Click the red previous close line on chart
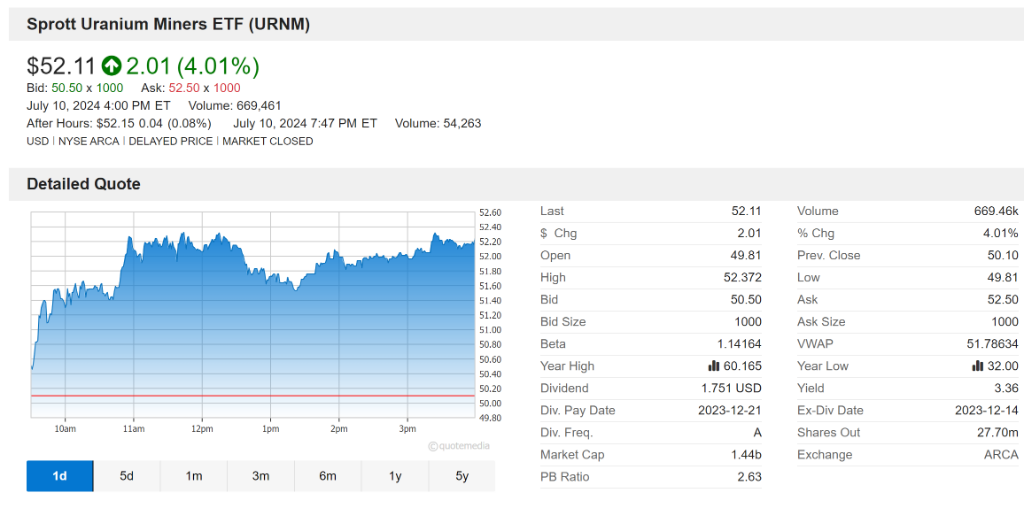Viewport: 1024px width, 505px height. click(250, 396)
